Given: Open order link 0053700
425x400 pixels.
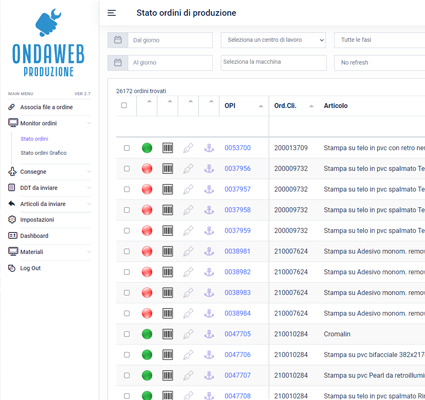Looking at the screenshot, I should (x=238, y=148).
